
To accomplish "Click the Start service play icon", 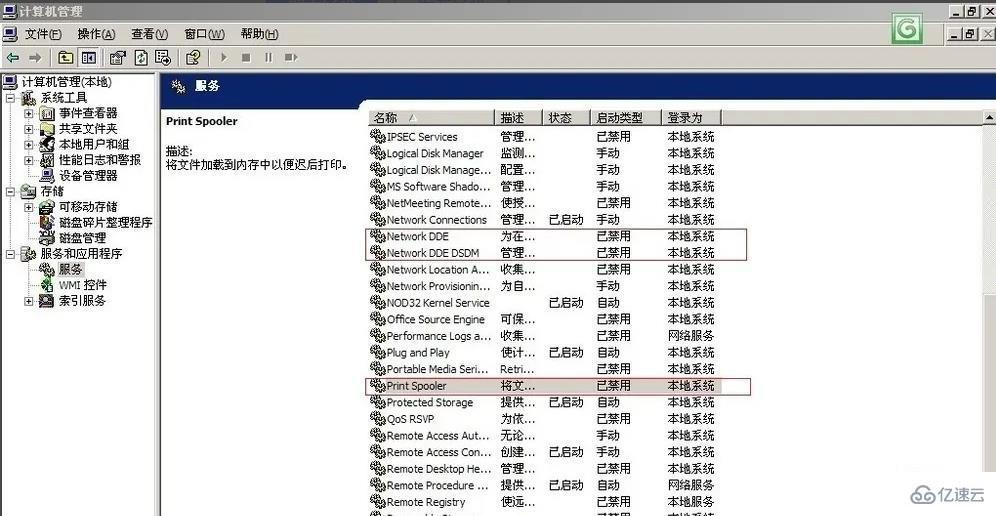I will [224, 58].
